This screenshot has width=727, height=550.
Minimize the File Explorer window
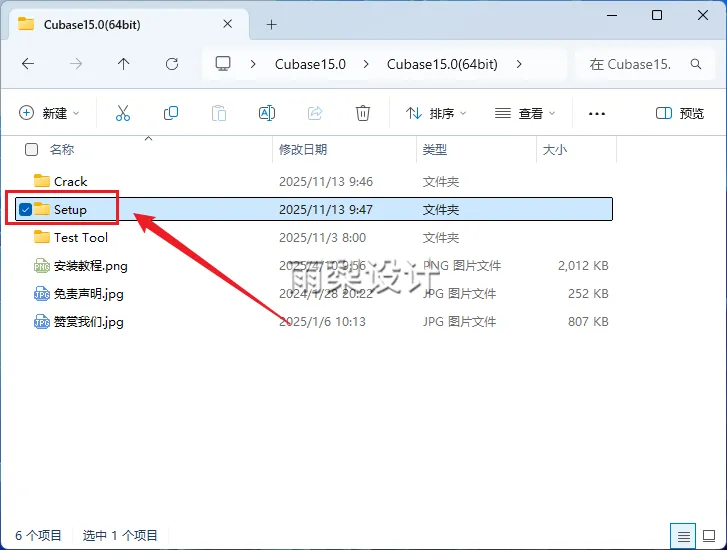612,15
